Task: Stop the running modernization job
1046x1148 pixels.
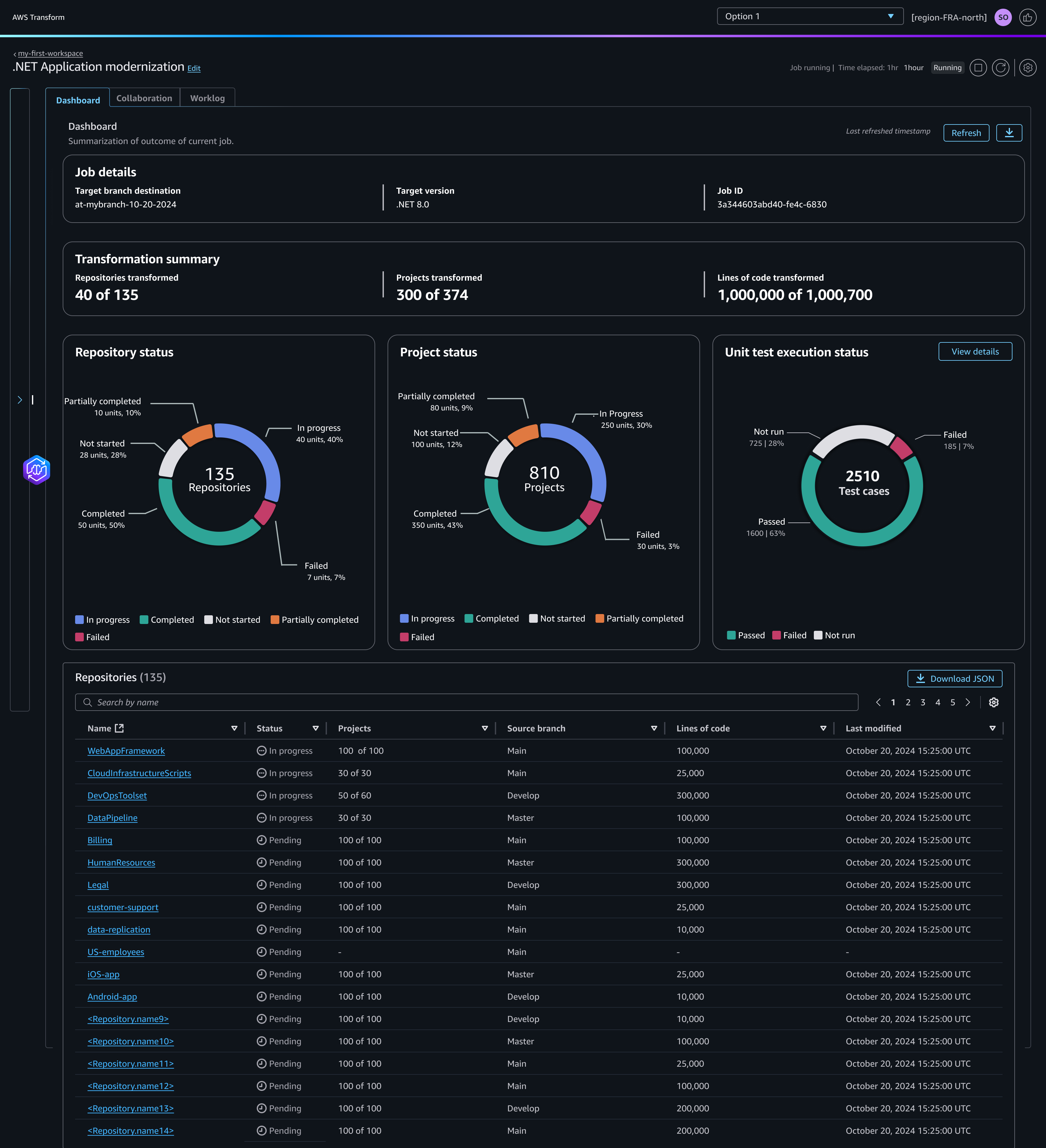Action: pos(979,68)
